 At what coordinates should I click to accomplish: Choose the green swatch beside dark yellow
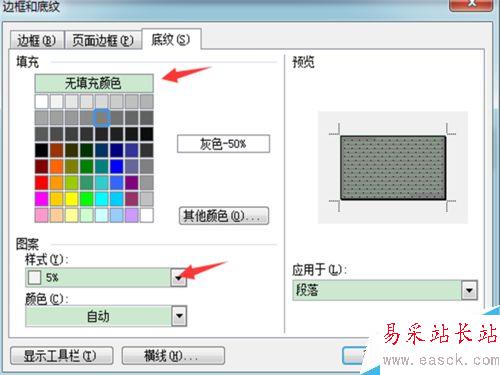pos(86,166)
